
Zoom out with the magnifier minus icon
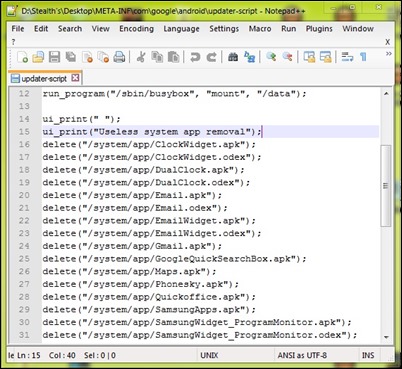point(287,57)
